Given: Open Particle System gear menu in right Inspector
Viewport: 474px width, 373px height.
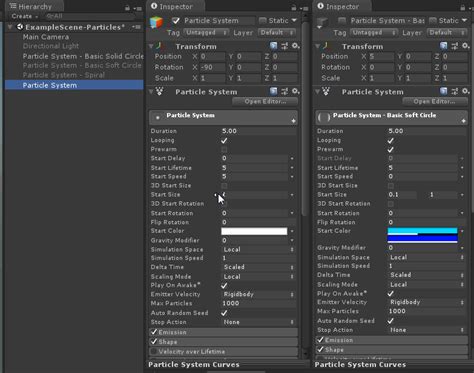Looking at the screenshot, I should [x=465, y=91].
